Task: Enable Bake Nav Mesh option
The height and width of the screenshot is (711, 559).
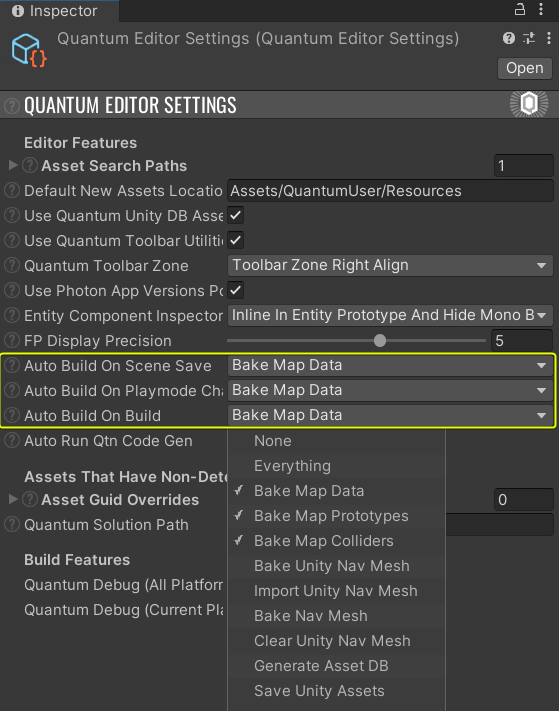Action: [x=336, y=616]
